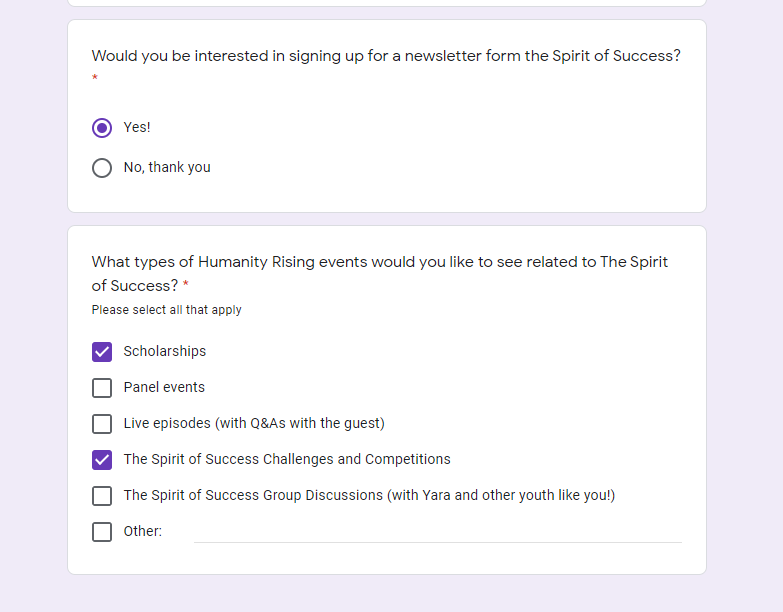Uncheck the Scholarships checkbox
This screenshot has height=612, width=783.
pyautogui.click(x=102, y=352)
